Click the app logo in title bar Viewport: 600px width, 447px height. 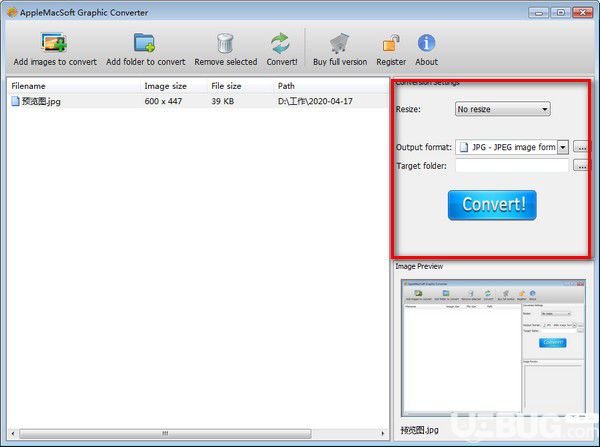coord(12,12)
